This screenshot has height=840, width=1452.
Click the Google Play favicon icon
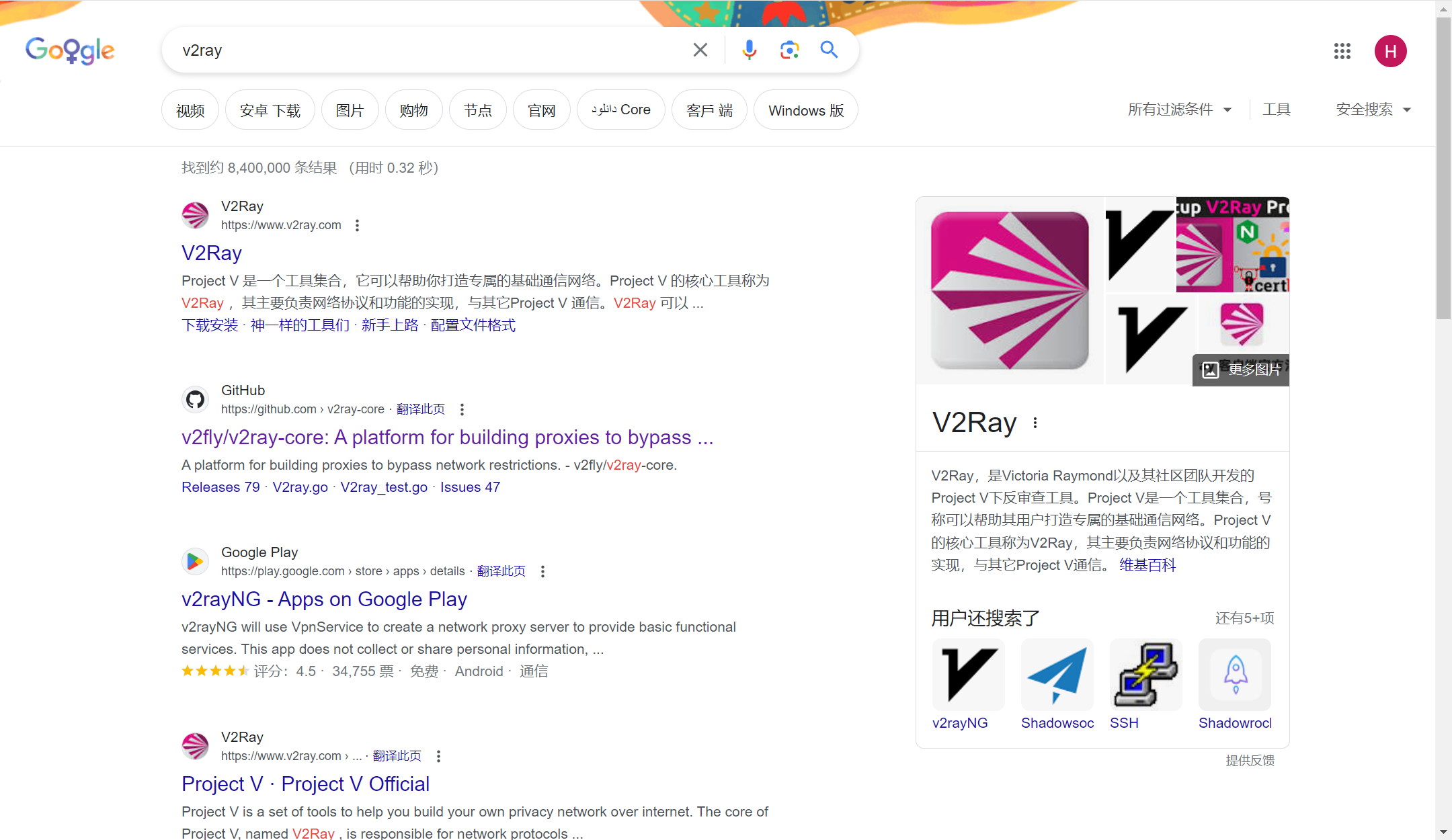[x=195, y=561]
